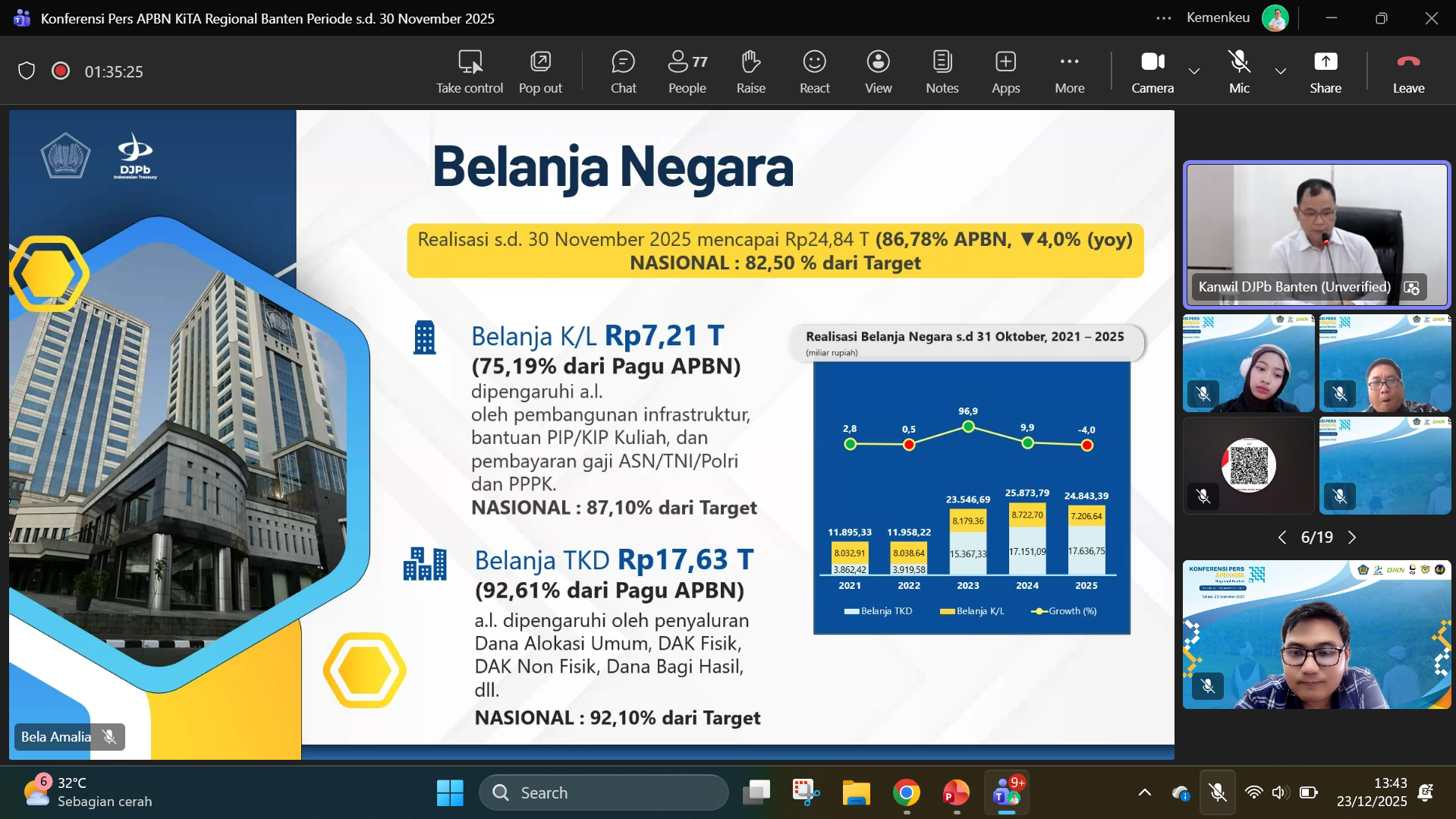Screen dimensions: 1456x819
Task: Open the More actions menu
Action: click(x=1069, y=71)
